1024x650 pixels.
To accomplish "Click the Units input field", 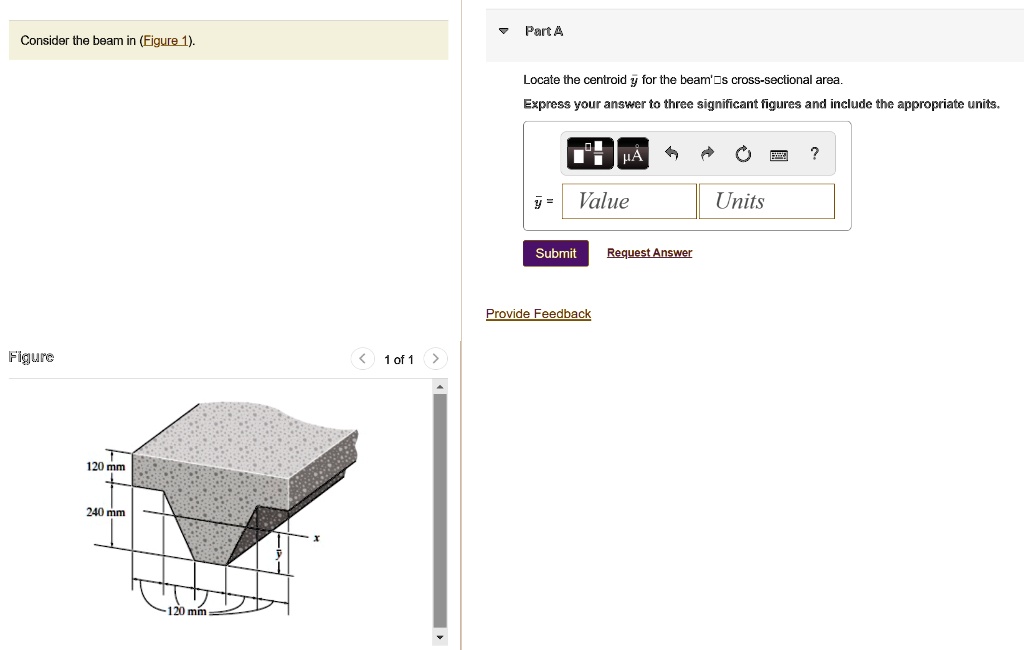I will tap(766, 201).
